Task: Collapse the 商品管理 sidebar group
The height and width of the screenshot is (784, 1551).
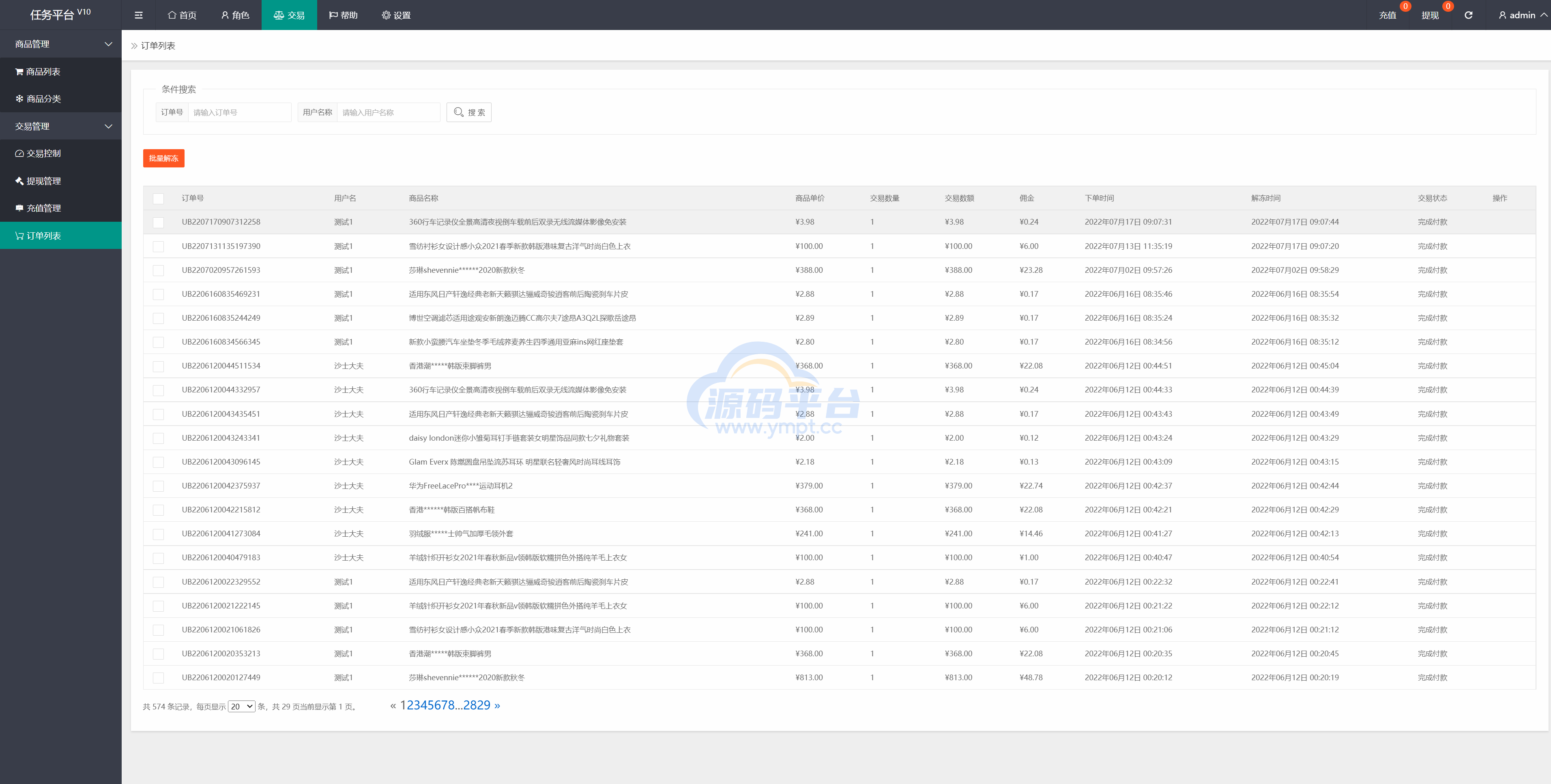Action: point(61,44)
